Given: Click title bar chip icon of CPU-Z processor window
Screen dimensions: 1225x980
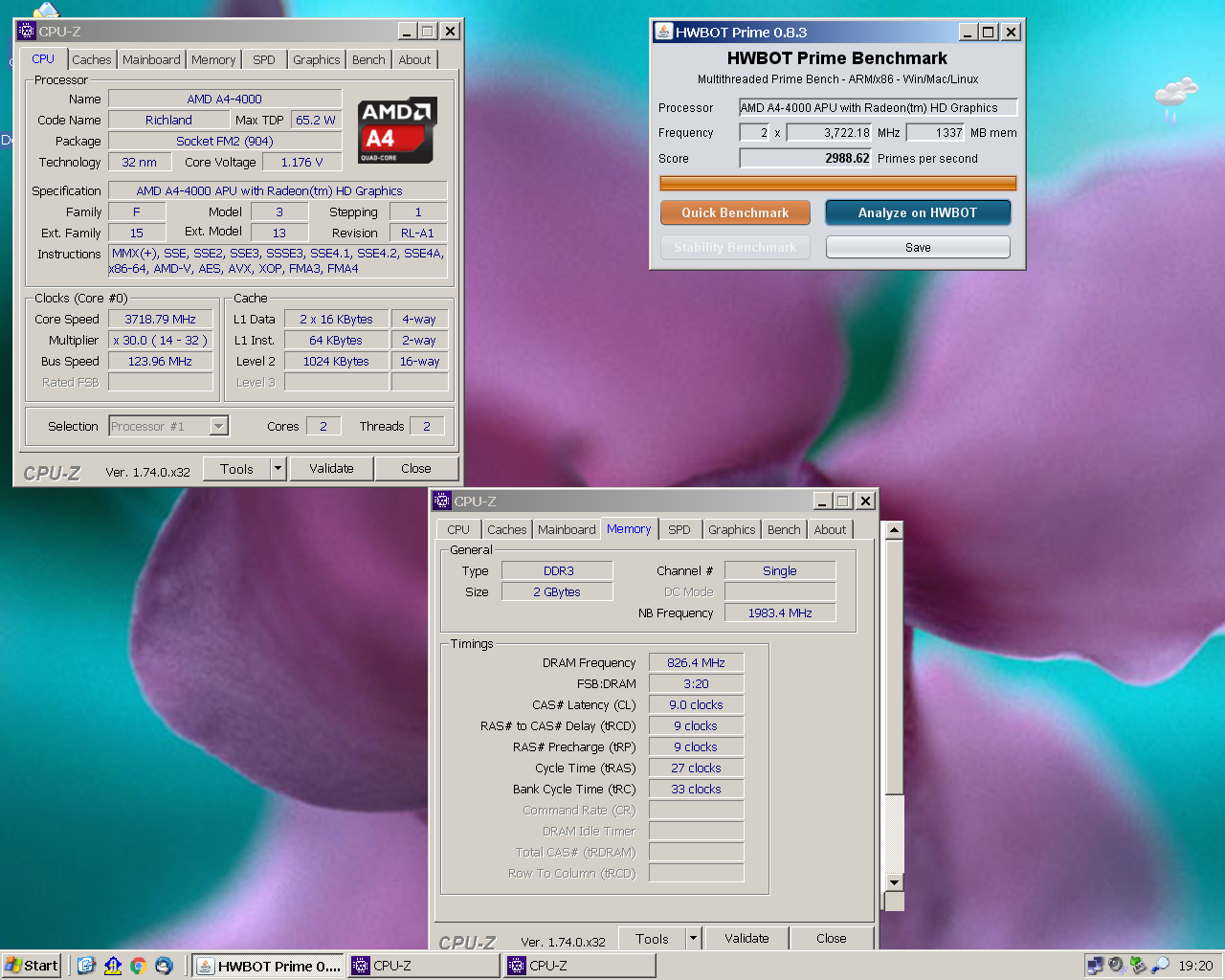Looking at the screenshot, I should (x=27, y=31).
